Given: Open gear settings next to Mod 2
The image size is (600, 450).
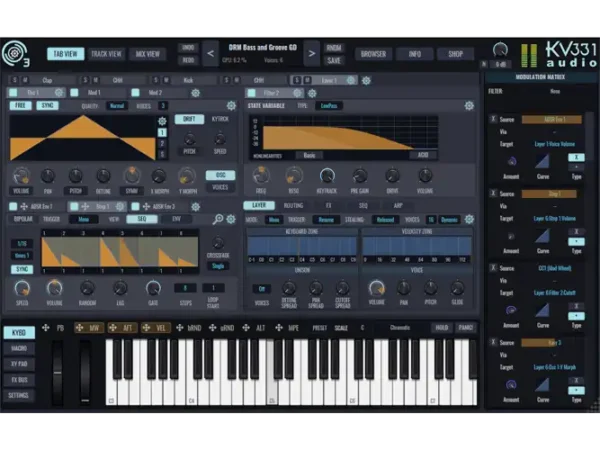Looking at the screenshot, I should [196, 93].
